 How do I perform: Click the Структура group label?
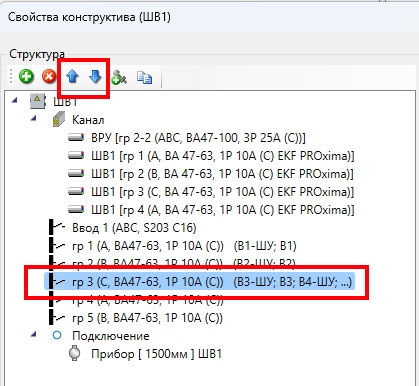pyautogui.click(x=37, y=54)
